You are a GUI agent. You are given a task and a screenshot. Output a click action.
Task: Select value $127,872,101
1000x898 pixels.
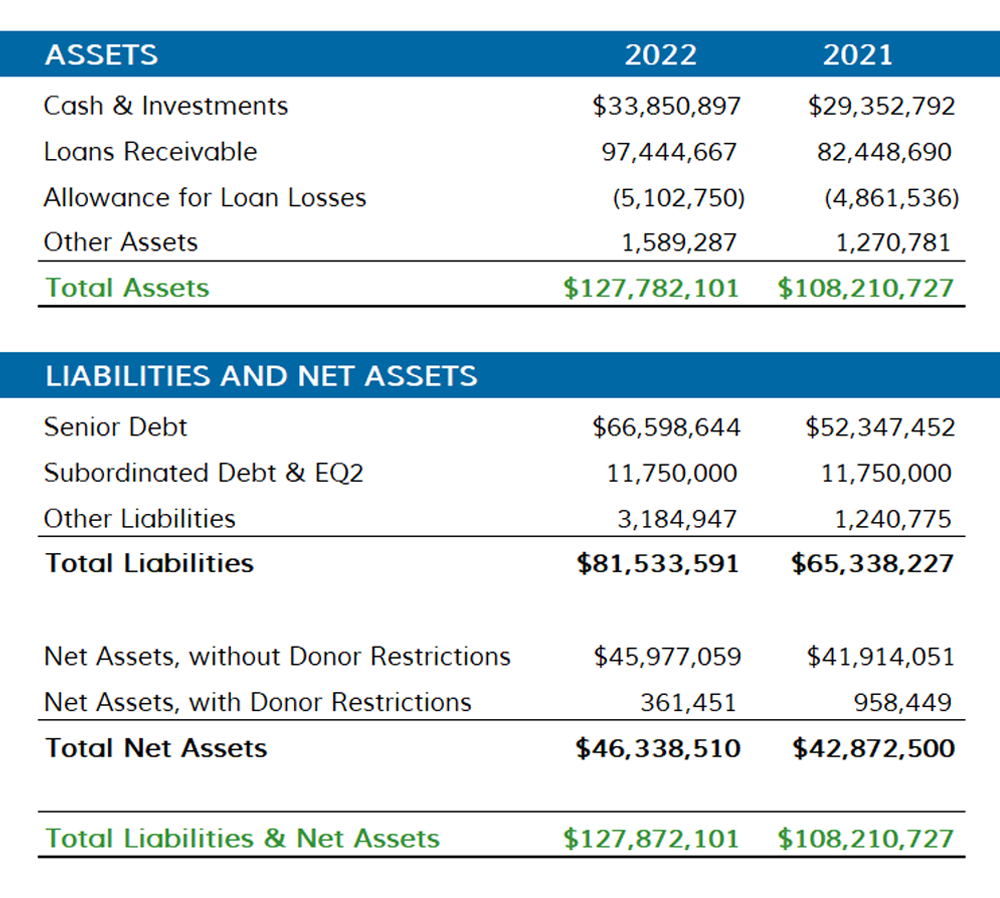[x=651, y=839]
